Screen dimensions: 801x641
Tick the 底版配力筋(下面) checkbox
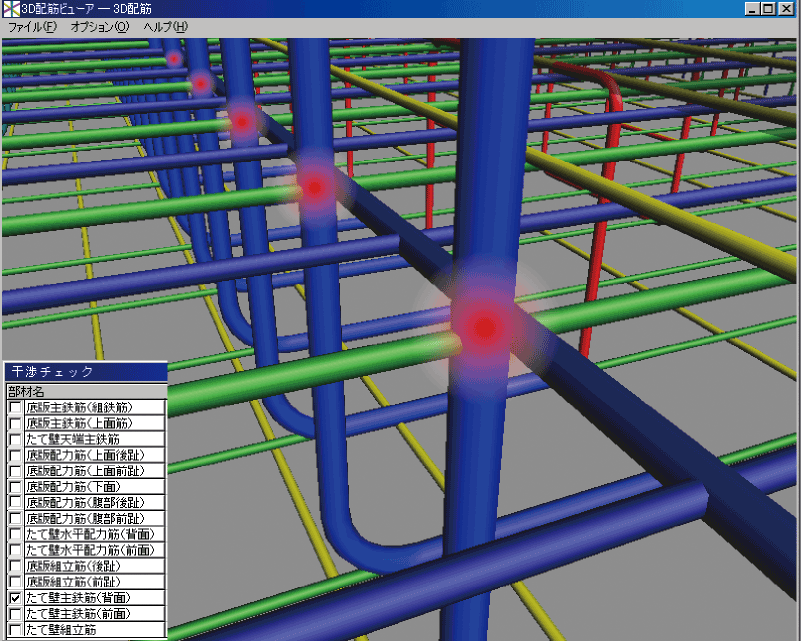click(15, 487)
